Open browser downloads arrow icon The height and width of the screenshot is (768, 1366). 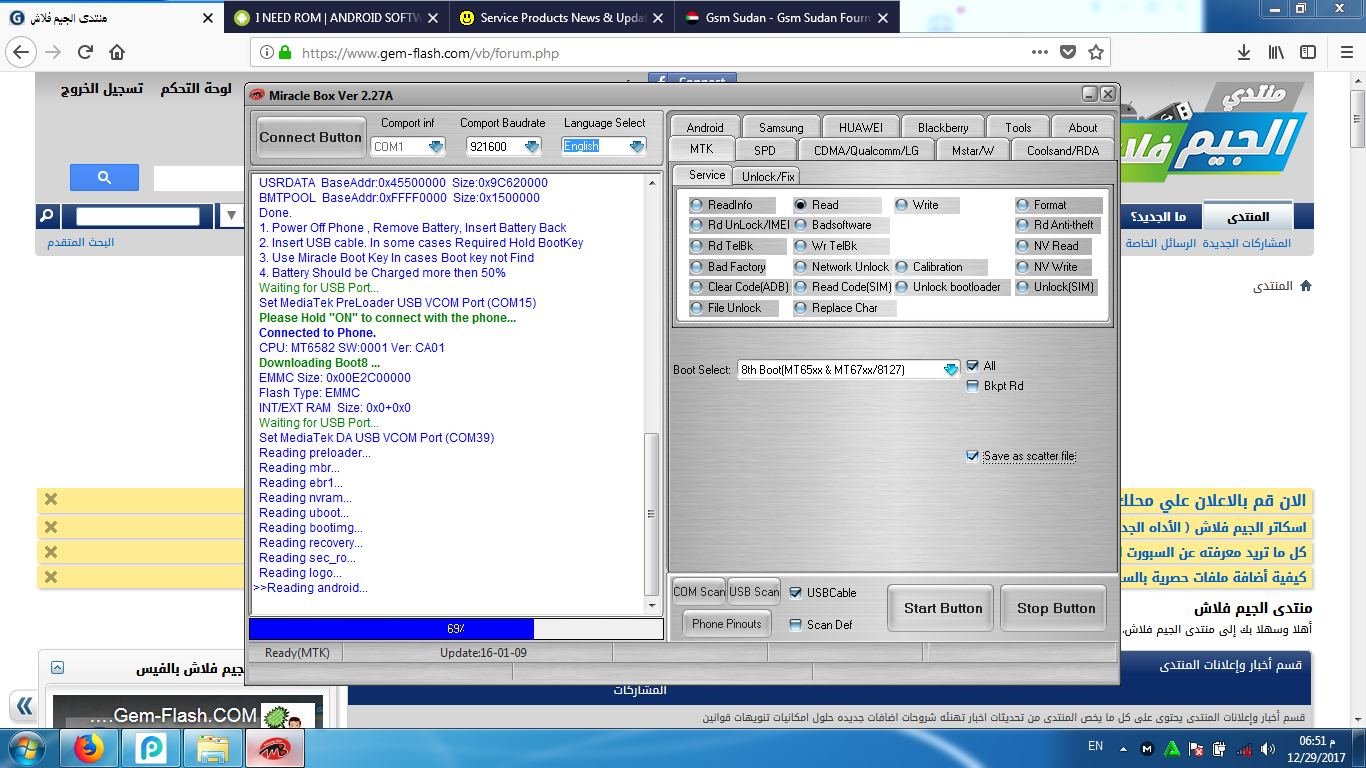1244,52
